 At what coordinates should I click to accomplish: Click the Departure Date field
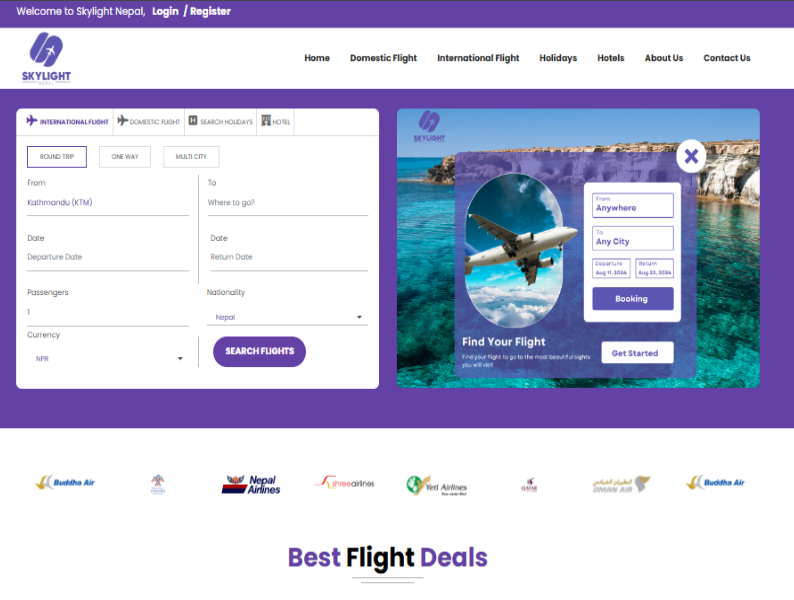108,257
